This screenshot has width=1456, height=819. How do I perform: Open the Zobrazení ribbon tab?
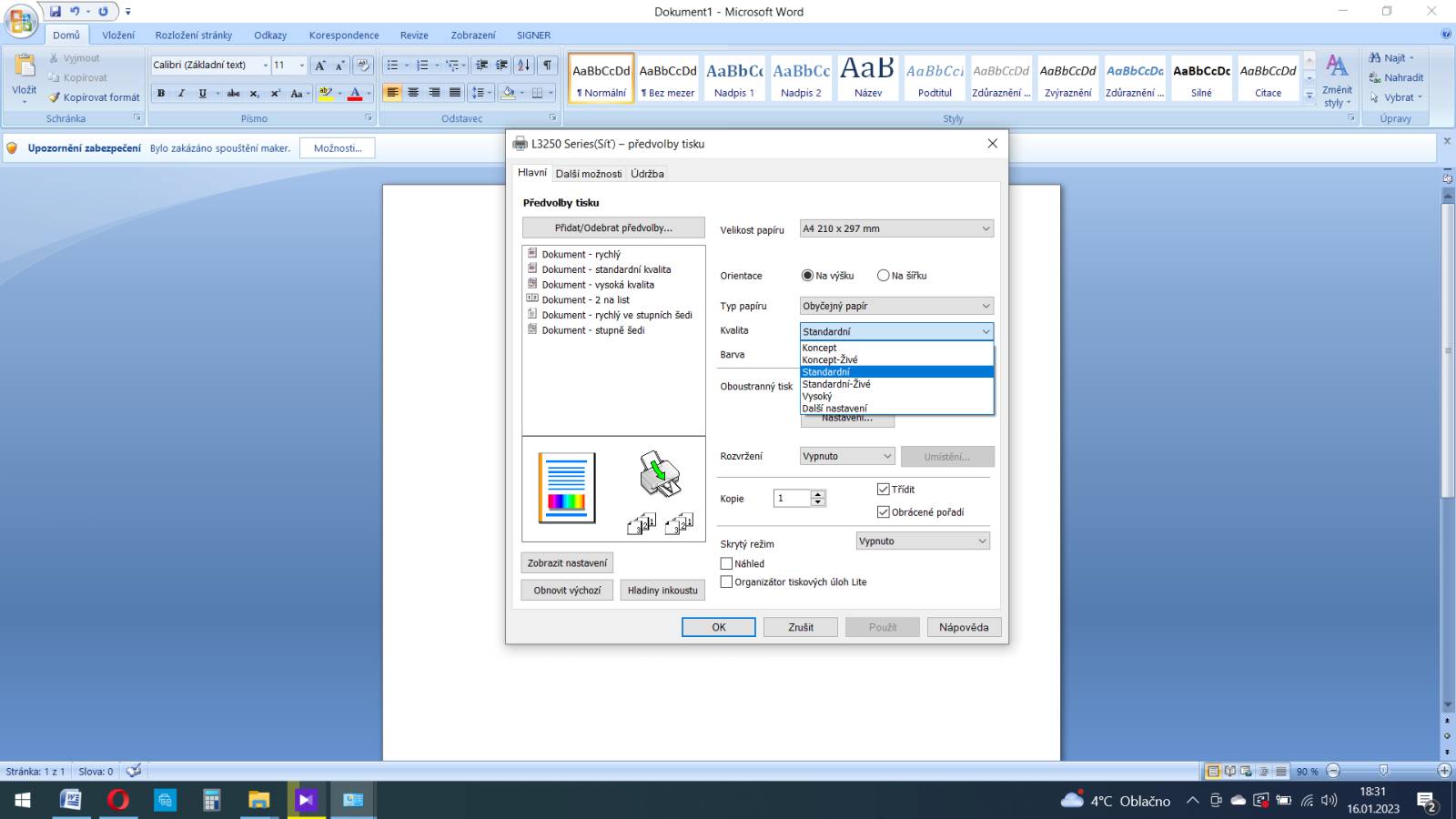473,35
